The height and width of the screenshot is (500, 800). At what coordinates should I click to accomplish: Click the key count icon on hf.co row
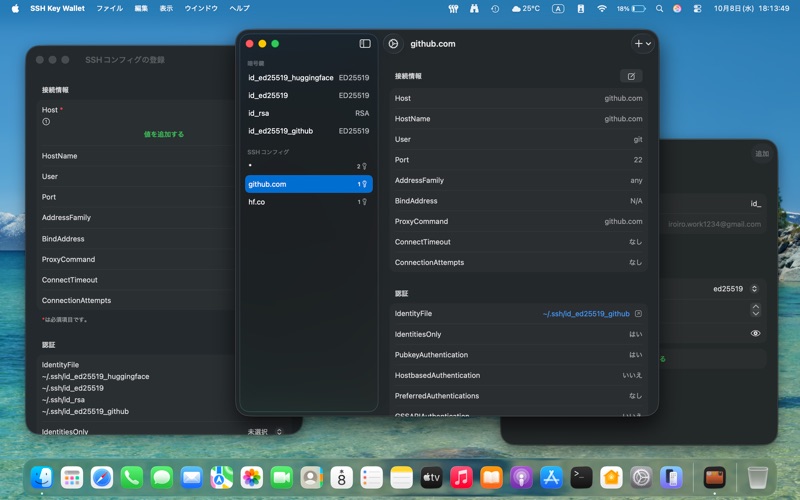point(364,202)
